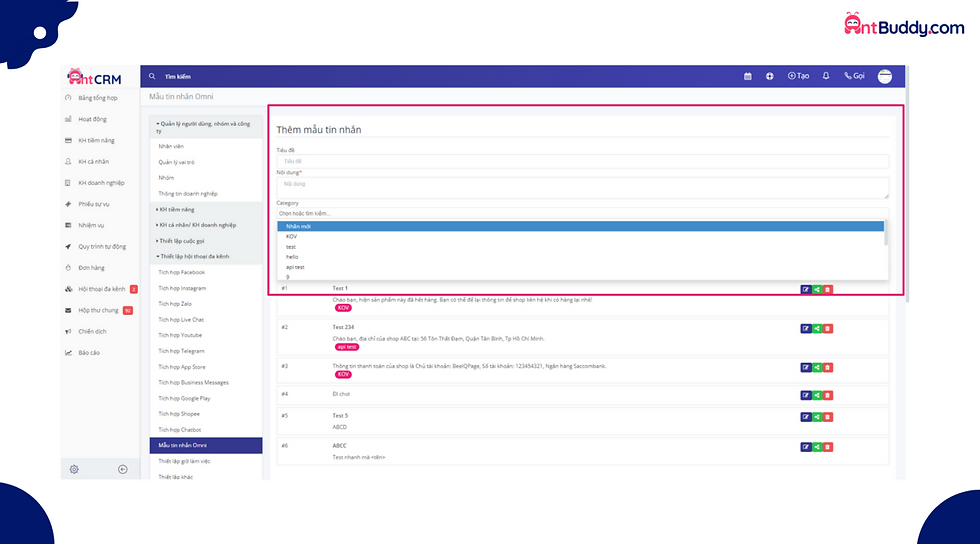Open Nhiệm vụ in sidebar

pyautogui.click(x=91, y=226)
